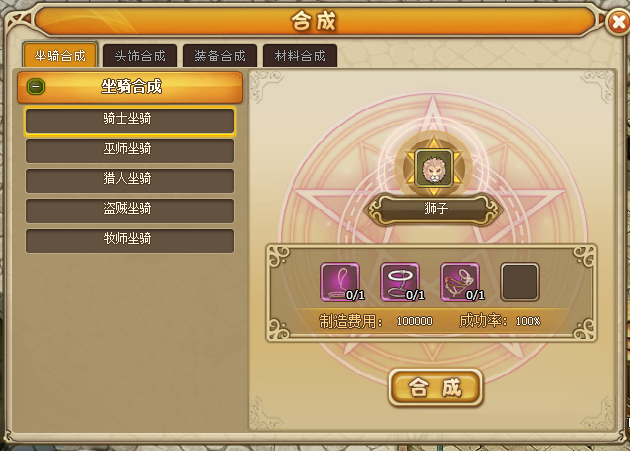This screenshot has height=451, width=630.
Task: Select the bridle harness material slot
Action: pos(460,282)
